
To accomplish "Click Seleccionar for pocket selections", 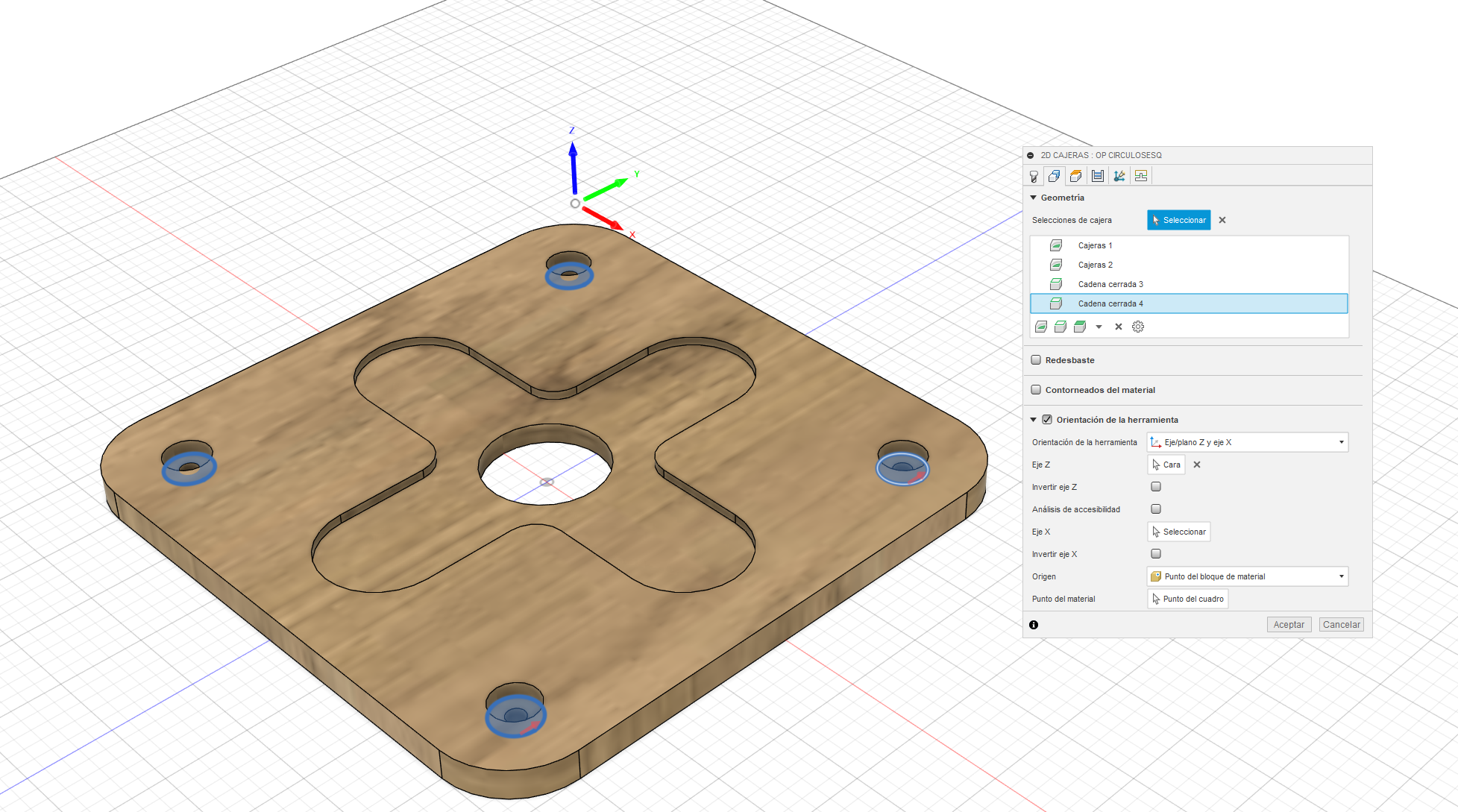I will click(1178, 220).
